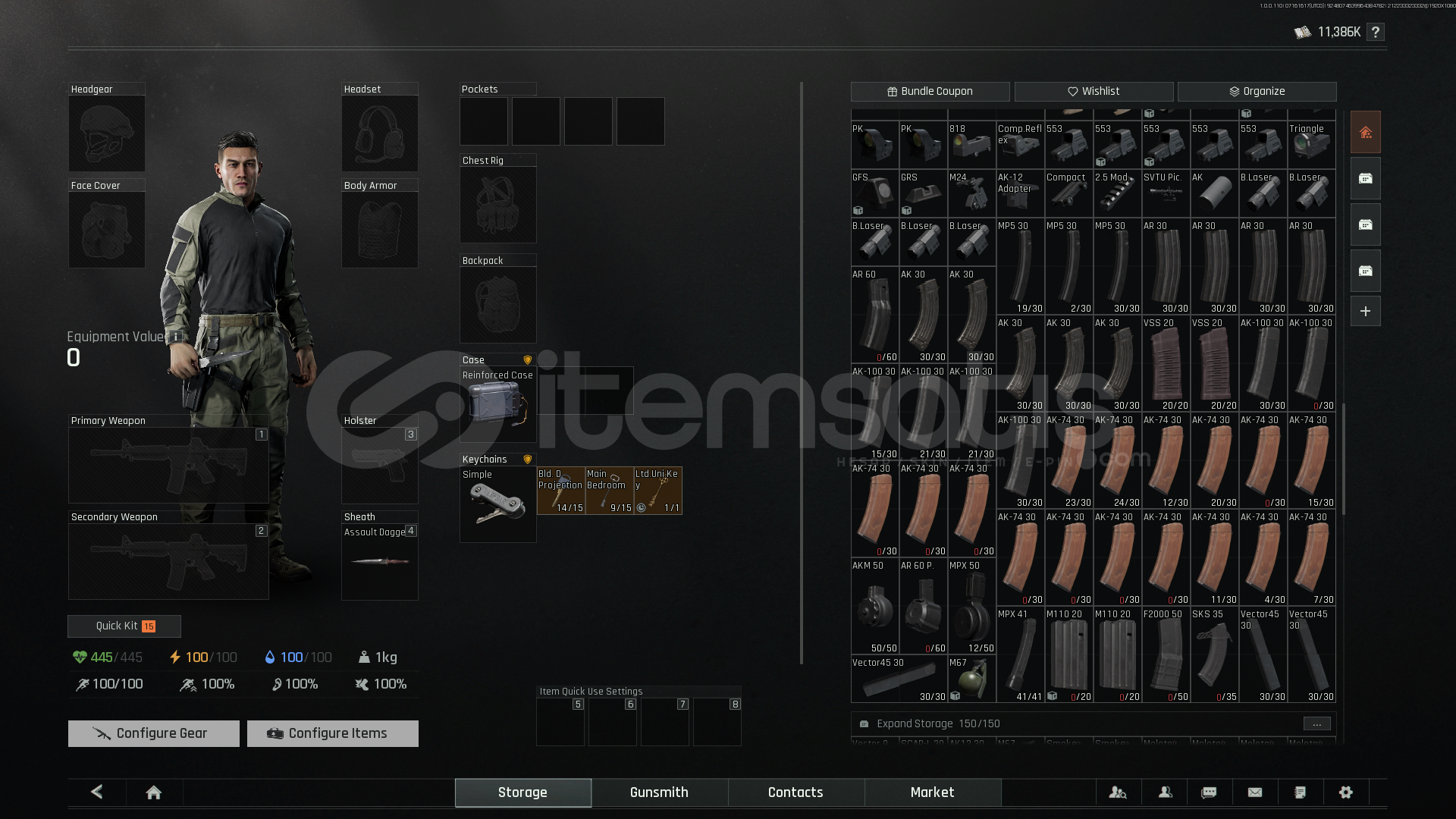Screen dimensions: 1456x819
Task: Open the notes document icon
Action: [x=1300, y=792]
